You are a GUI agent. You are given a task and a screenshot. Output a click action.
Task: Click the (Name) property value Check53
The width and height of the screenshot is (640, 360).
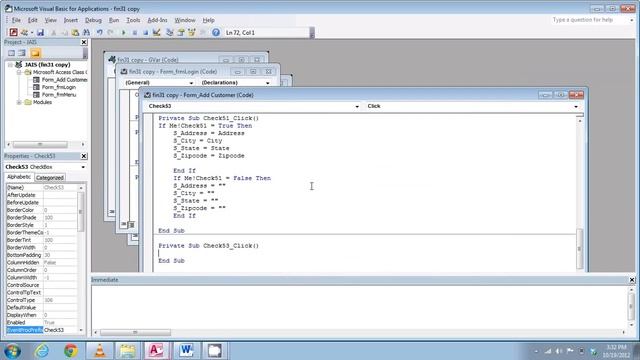coord(60,187)
